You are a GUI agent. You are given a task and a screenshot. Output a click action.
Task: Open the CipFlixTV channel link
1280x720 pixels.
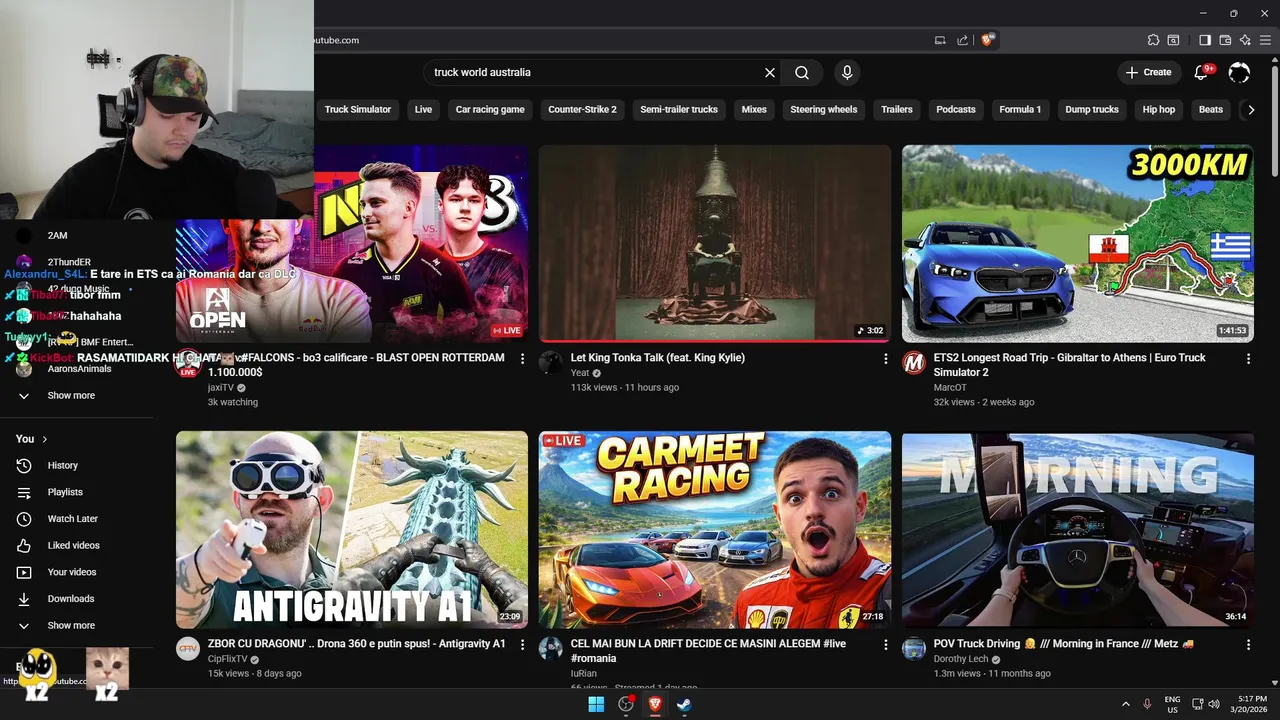[x=227, y=659]
